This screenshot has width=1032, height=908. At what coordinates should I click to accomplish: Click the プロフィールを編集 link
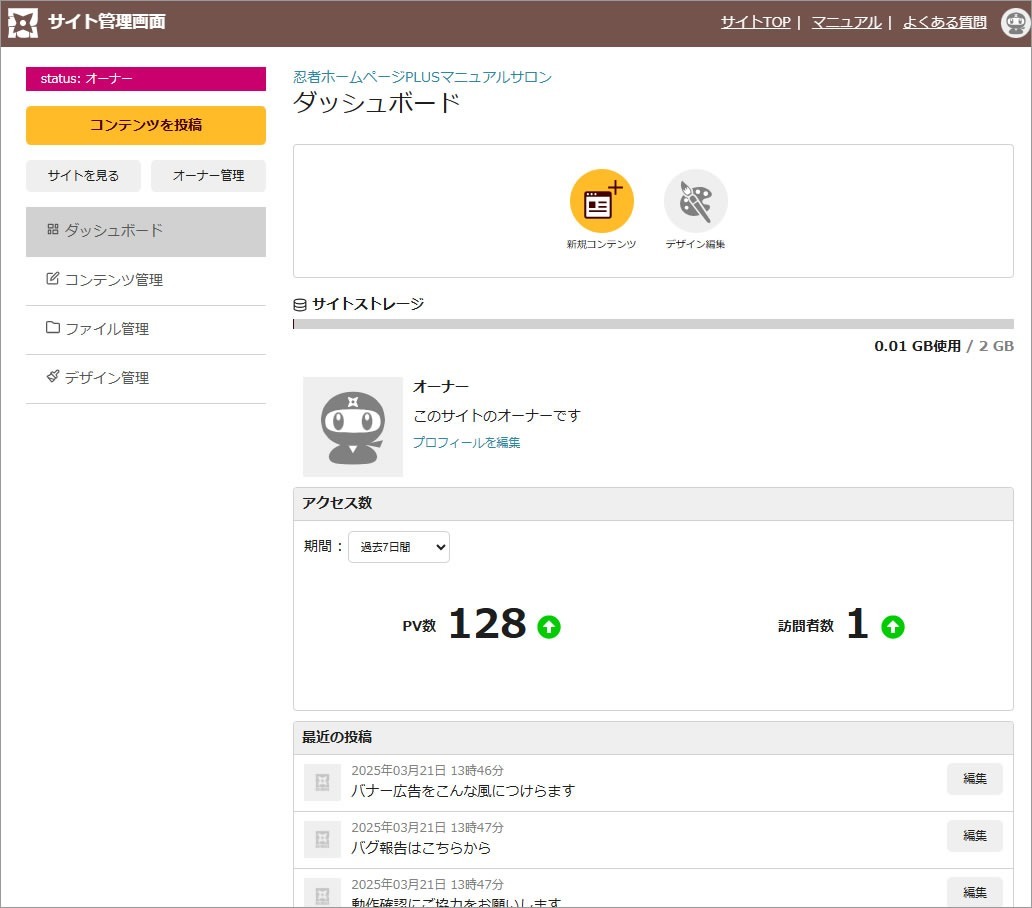466,442
